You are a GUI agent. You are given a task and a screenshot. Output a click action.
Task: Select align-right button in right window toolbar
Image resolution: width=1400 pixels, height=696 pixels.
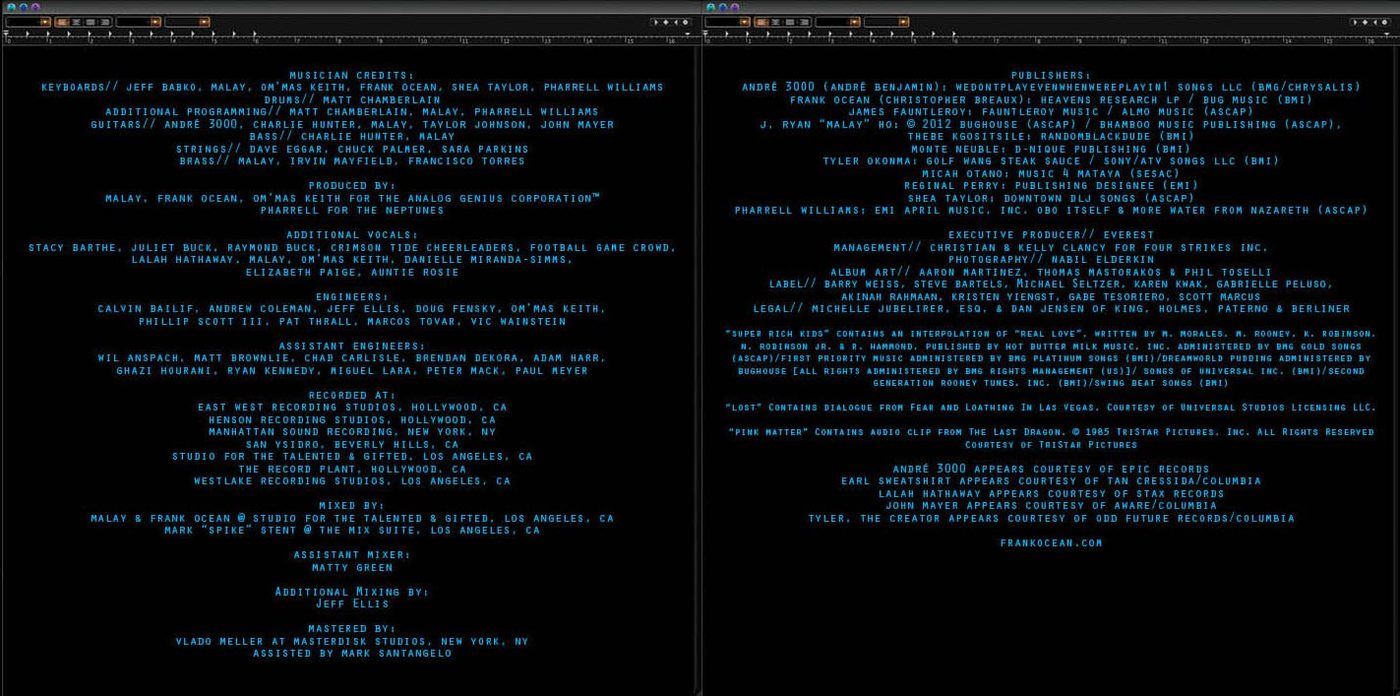pyautogui.click(x=789, y=22)
